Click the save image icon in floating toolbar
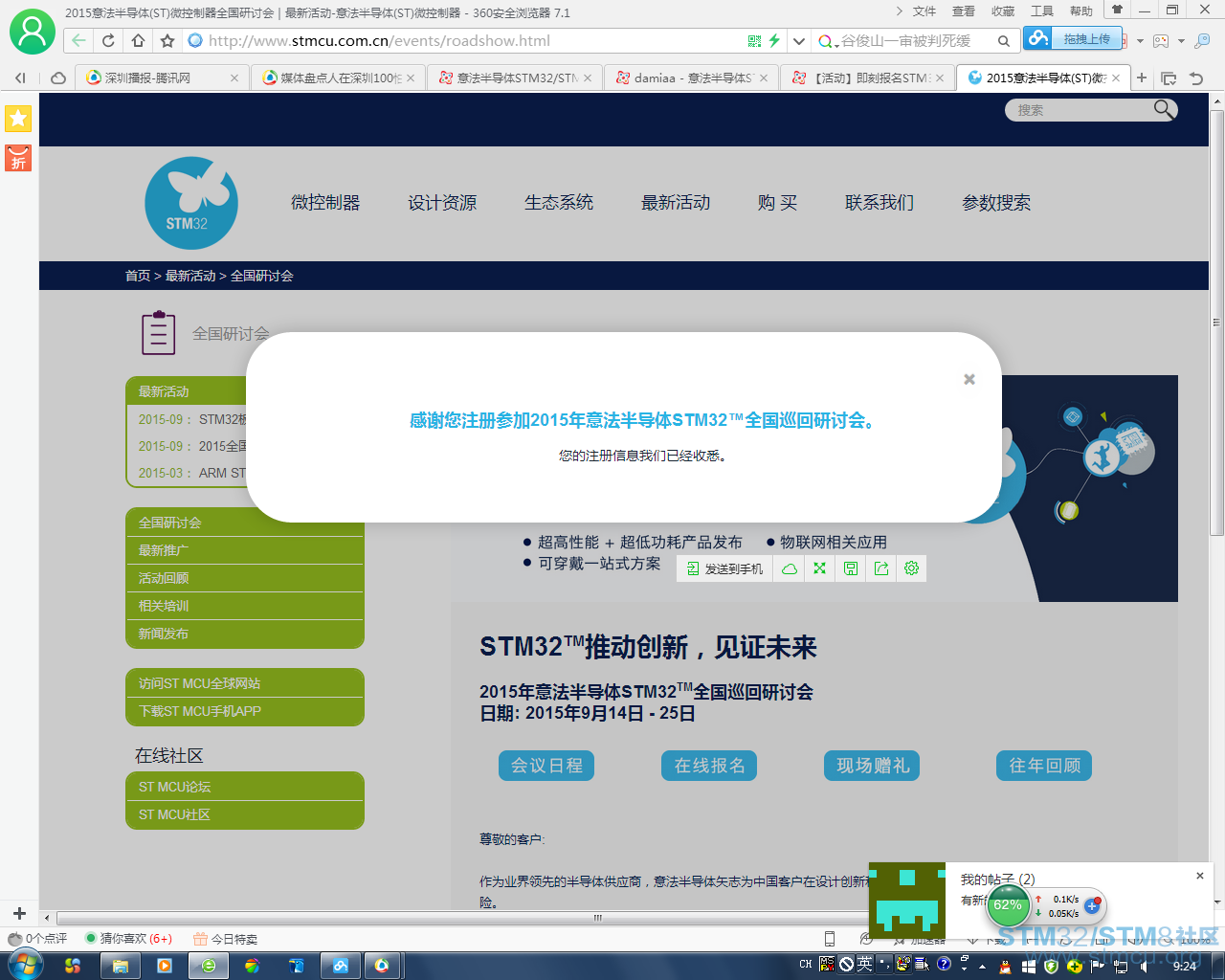 (851, 568)
